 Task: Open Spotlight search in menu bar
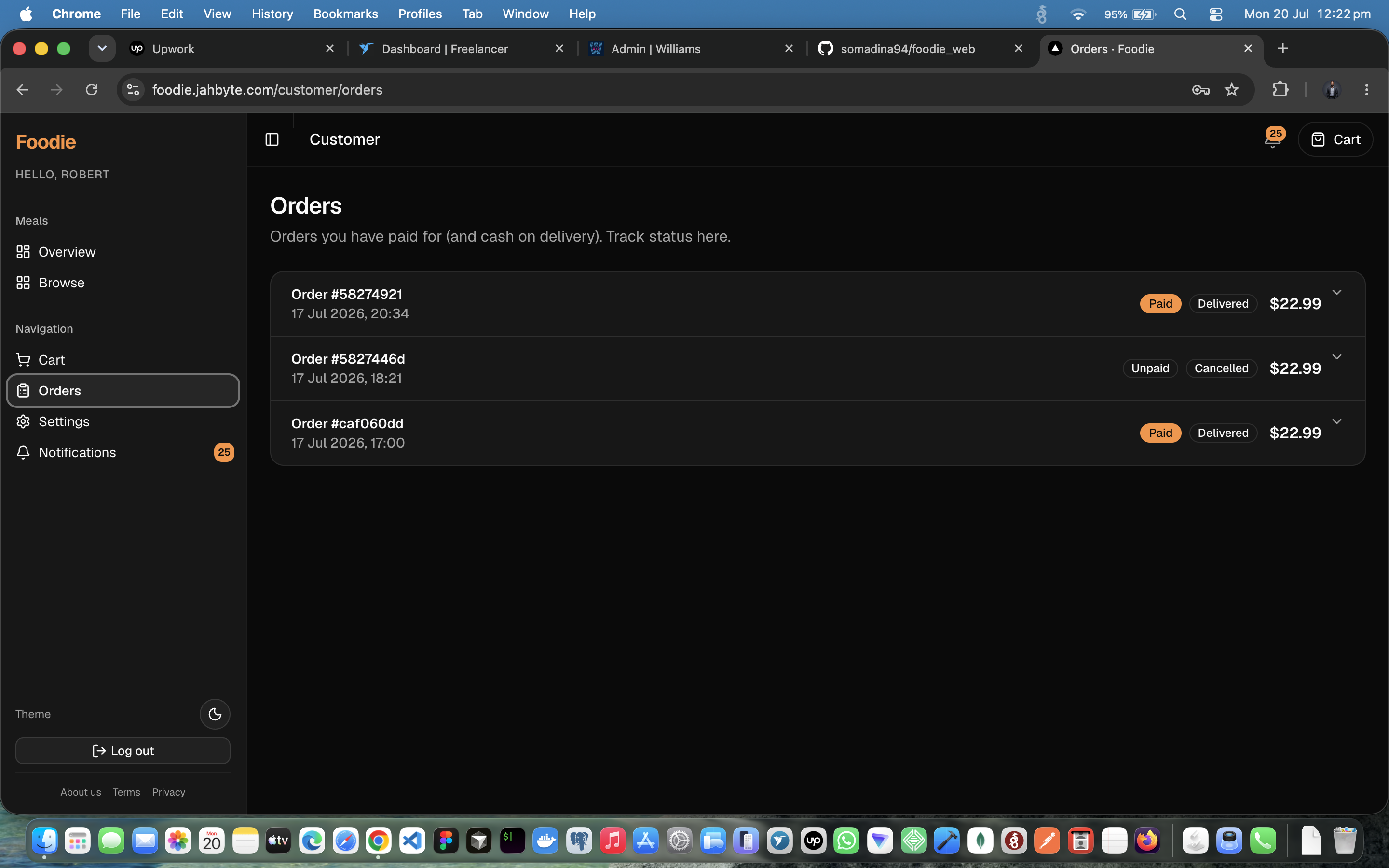1180,14
